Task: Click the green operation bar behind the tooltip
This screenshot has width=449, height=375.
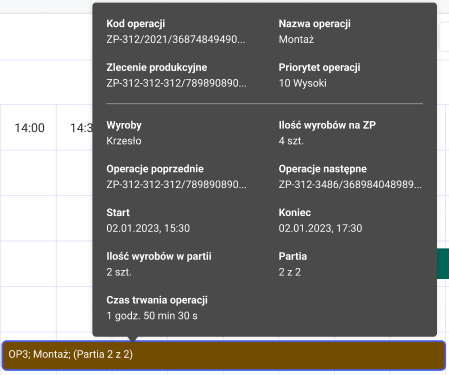Action: pyautogui.click(x=443, y=263)
